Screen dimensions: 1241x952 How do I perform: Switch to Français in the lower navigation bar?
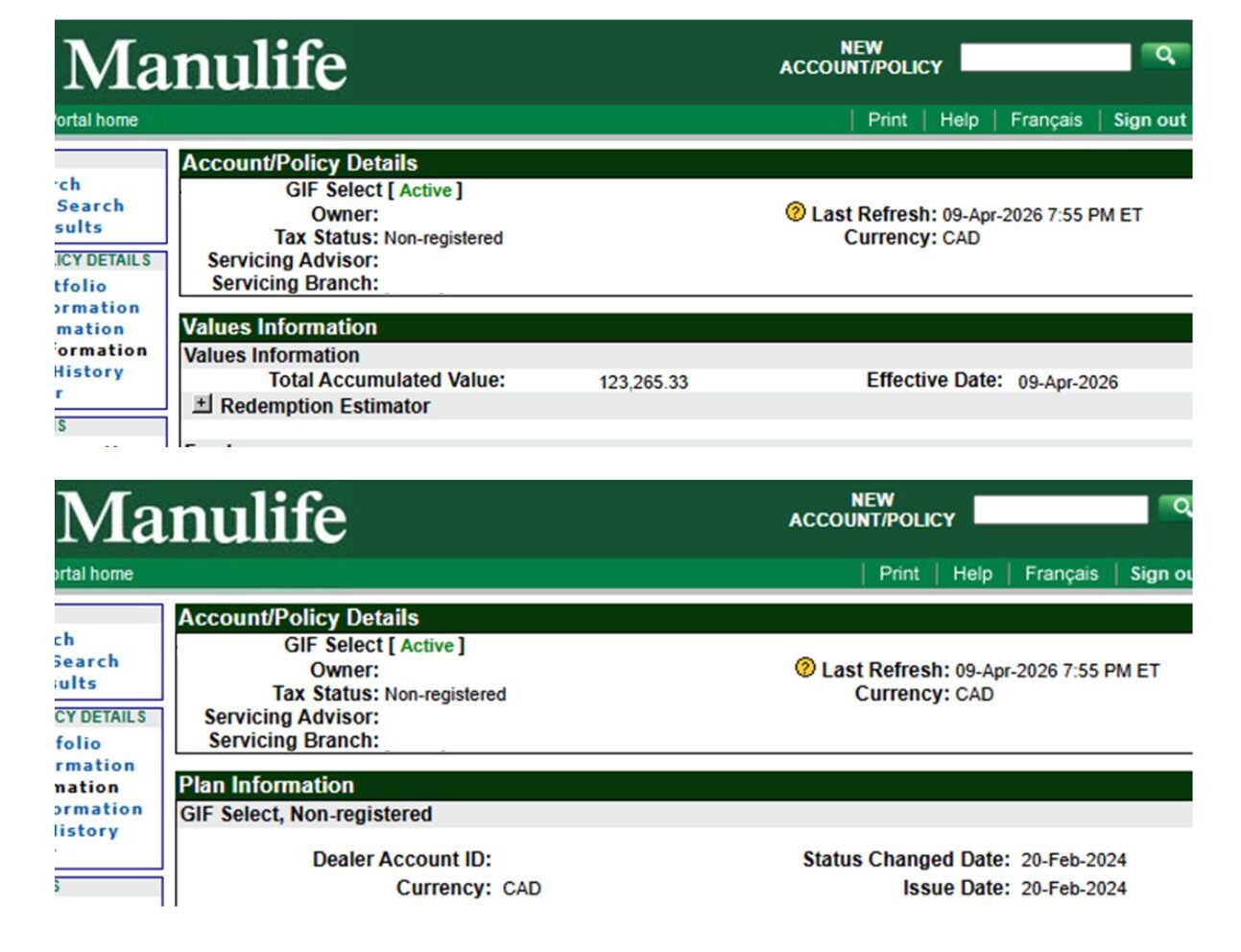(x=1061, y=574)
